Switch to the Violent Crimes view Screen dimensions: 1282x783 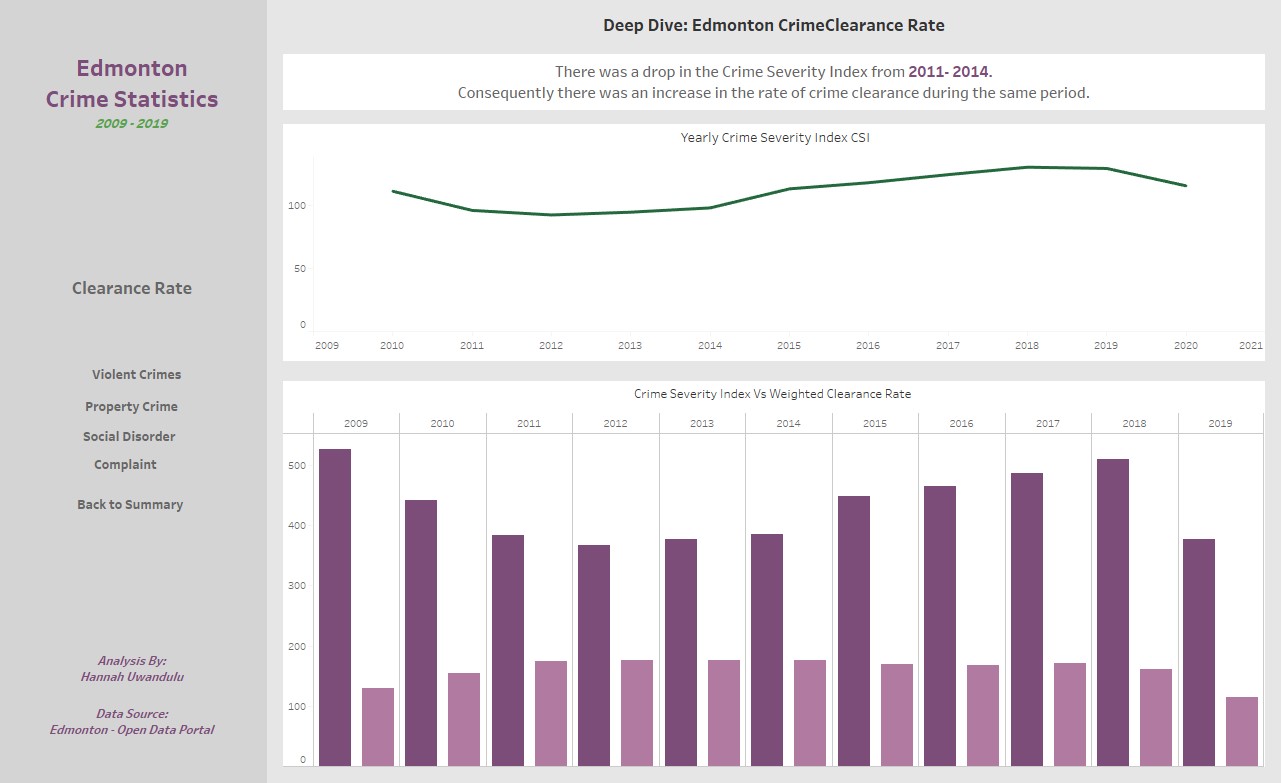click(135, 374)
